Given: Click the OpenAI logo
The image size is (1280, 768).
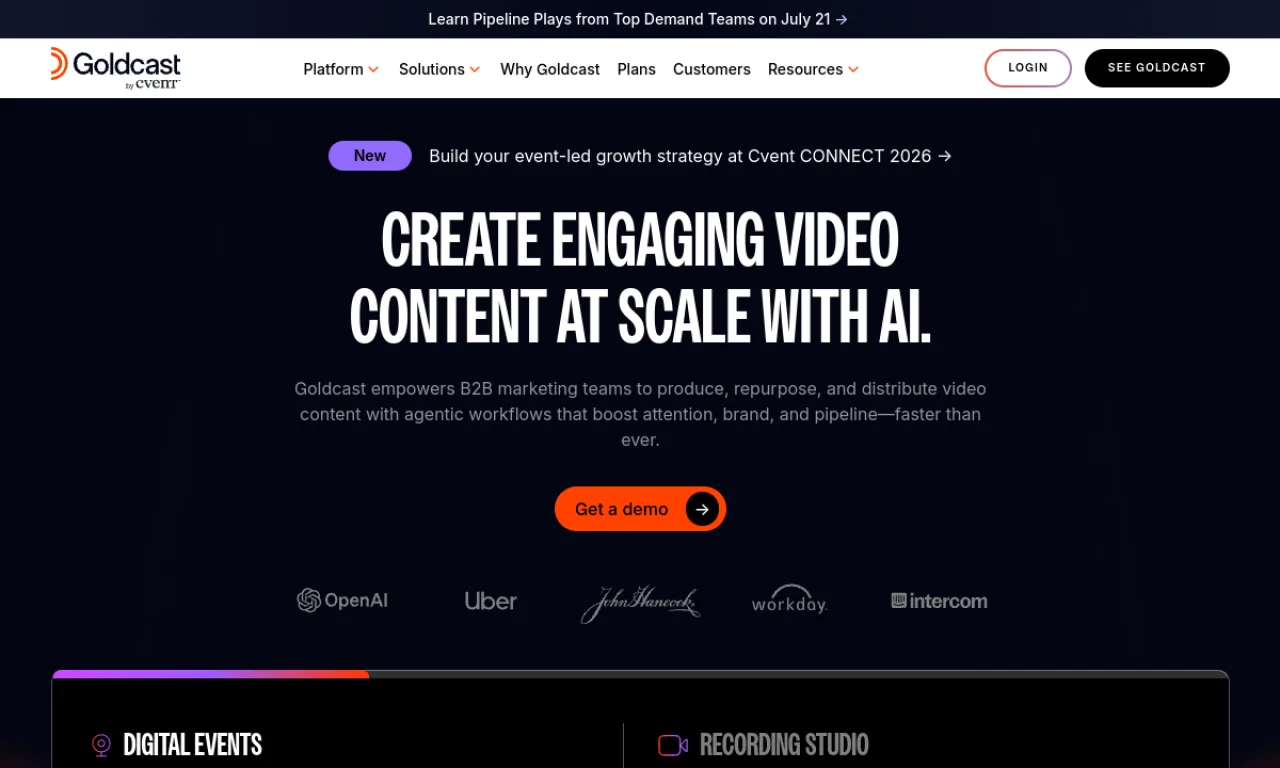Looking at the screenshot, I should pyautogui.click(x=342, y=600).
